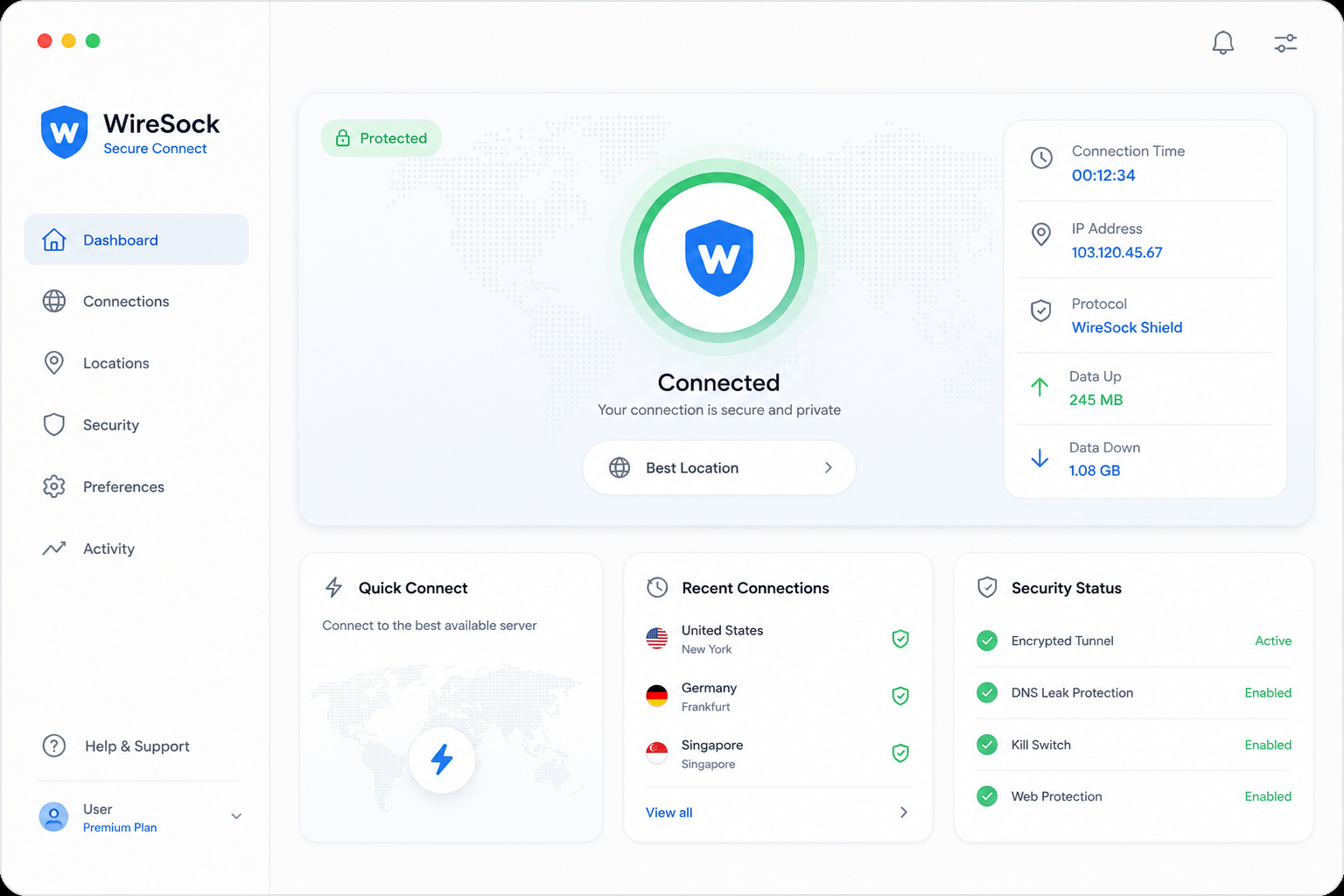Viewport: 1344px width, 896px height.
Task: Click the 245 MB upload value
Action: coord(1095,400)
